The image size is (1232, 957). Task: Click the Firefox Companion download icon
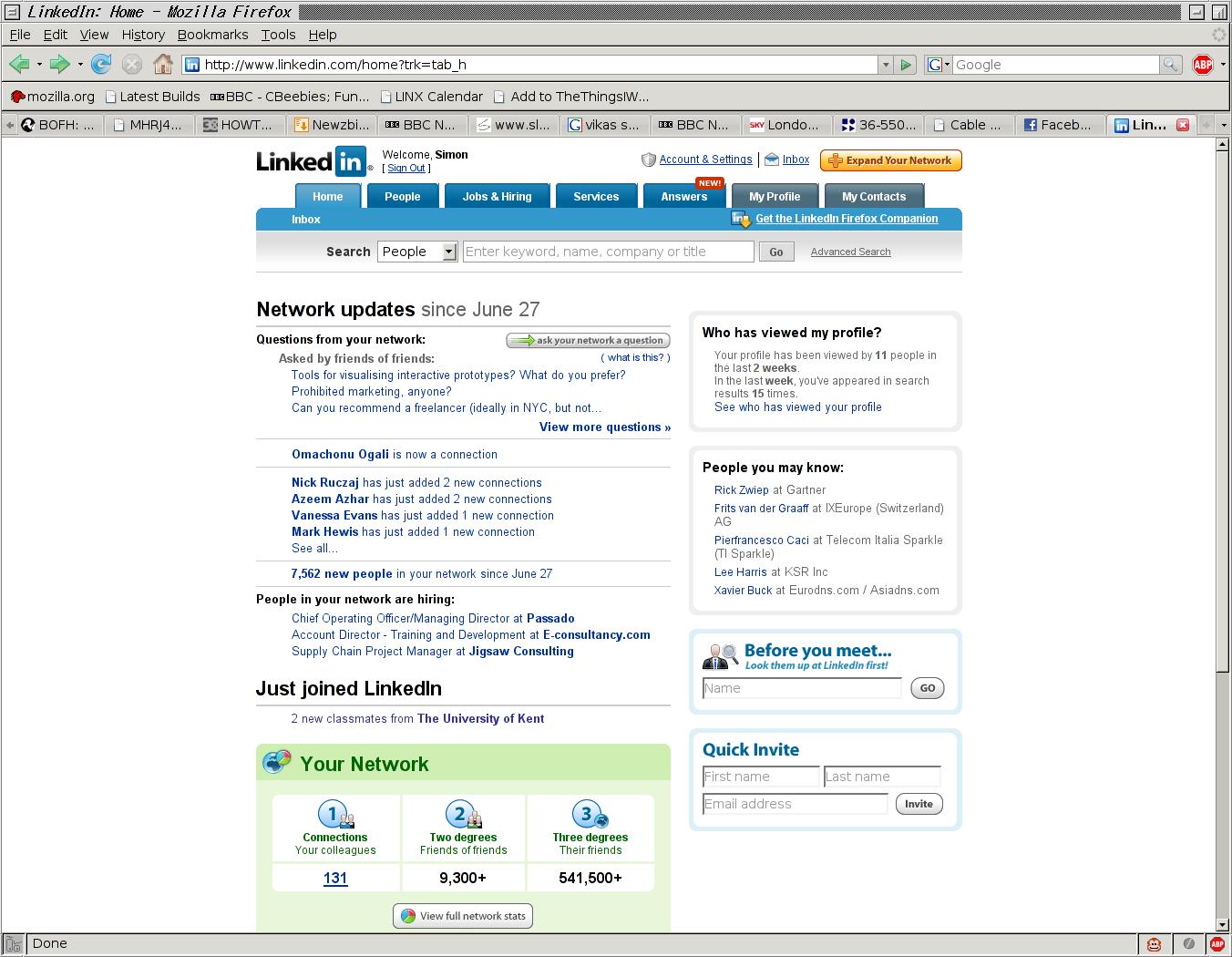point(741,219)
